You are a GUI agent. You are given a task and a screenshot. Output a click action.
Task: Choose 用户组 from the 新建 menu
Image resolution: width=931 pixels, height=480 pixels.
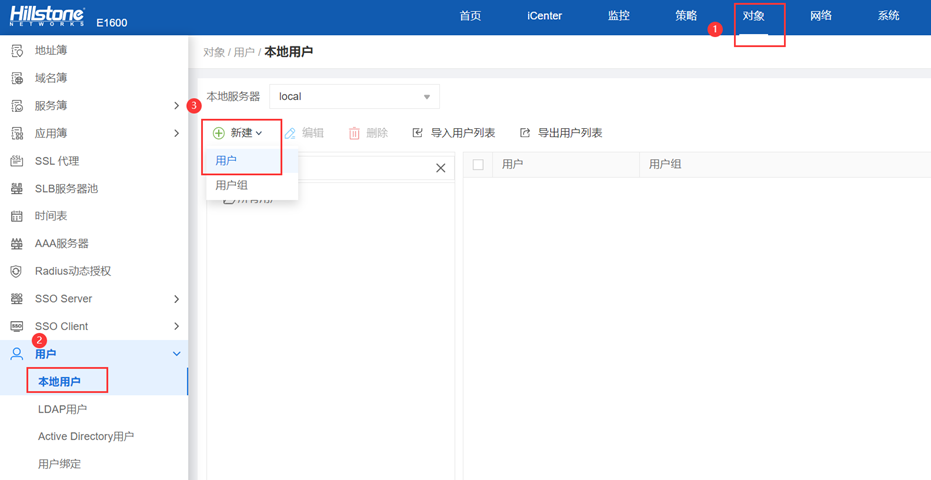pyautogui.click(x=252, y=186)
